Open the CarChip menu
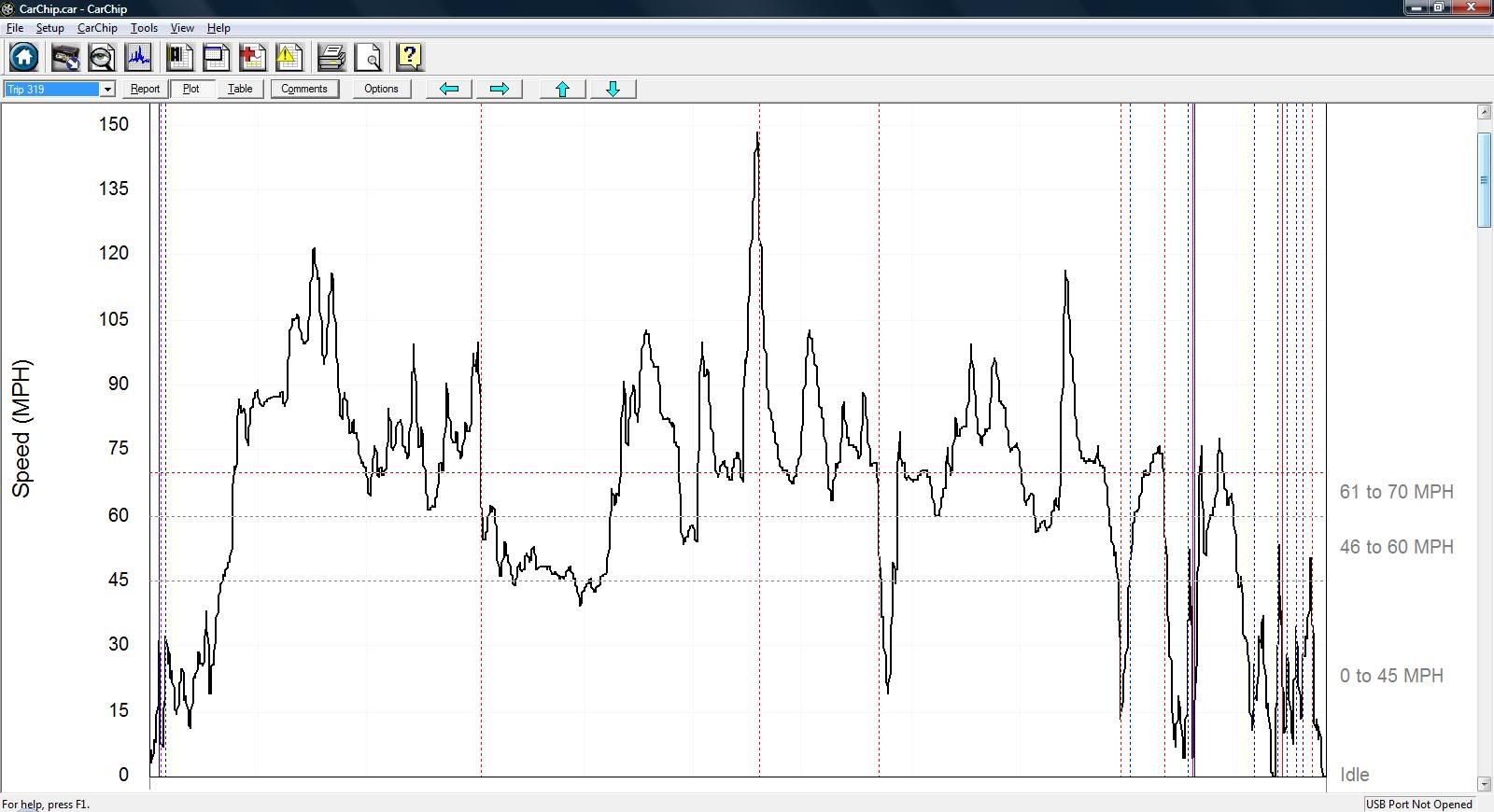This screenshot has height=812, width=1494. tap(97, 28)
